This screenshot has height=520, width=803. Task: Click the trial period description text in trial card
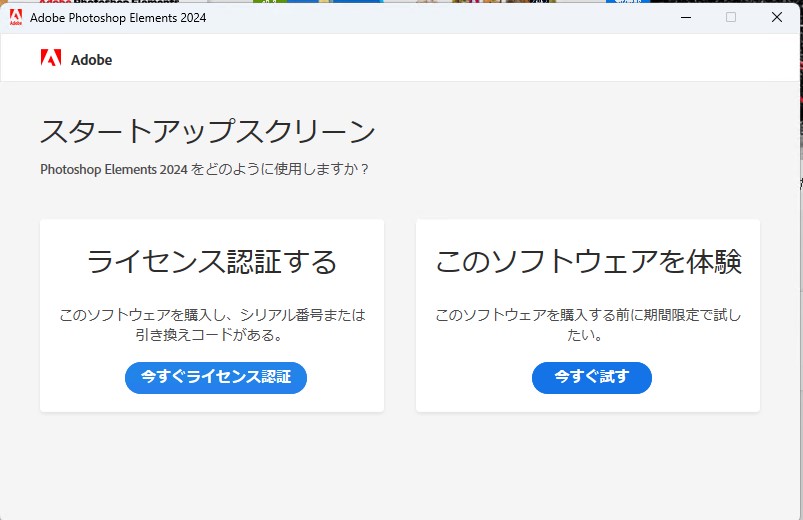(x=588, y=324)
